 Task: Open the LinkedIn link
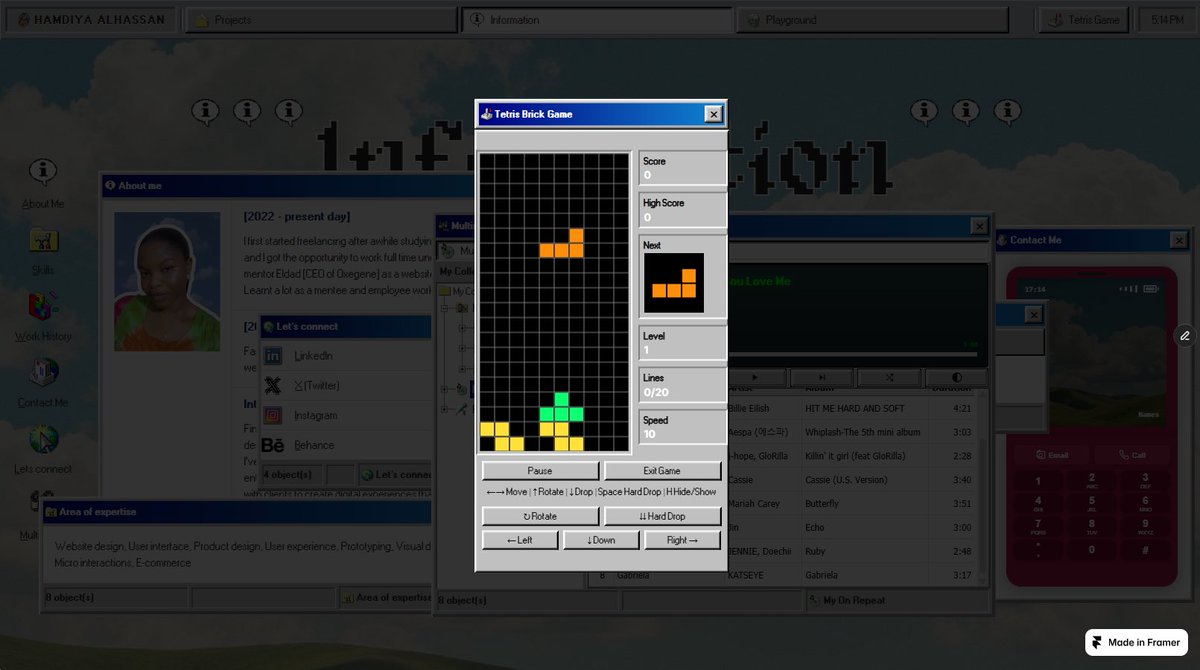point(313,356)
